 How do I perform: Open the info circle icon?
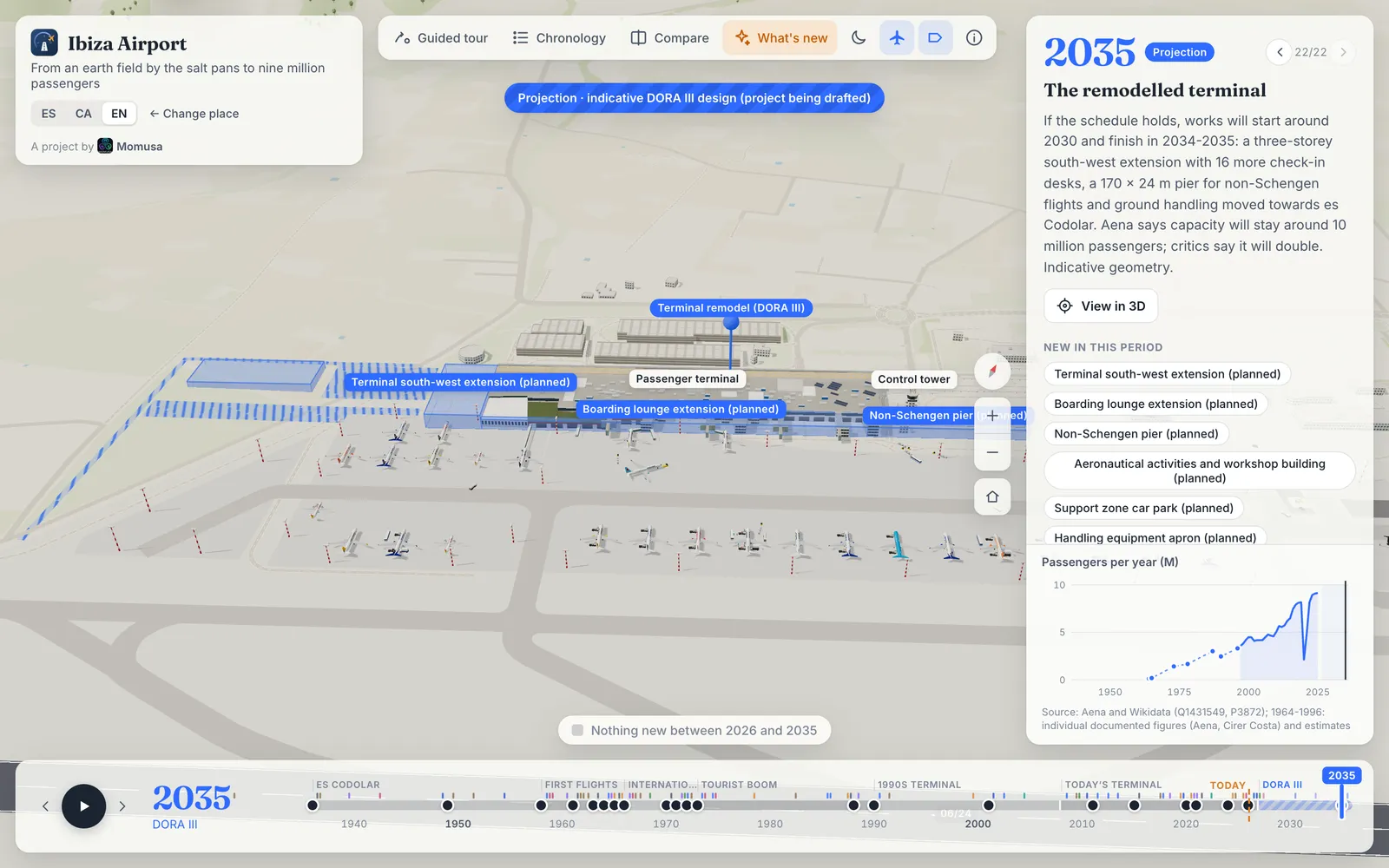click(974, 38)
